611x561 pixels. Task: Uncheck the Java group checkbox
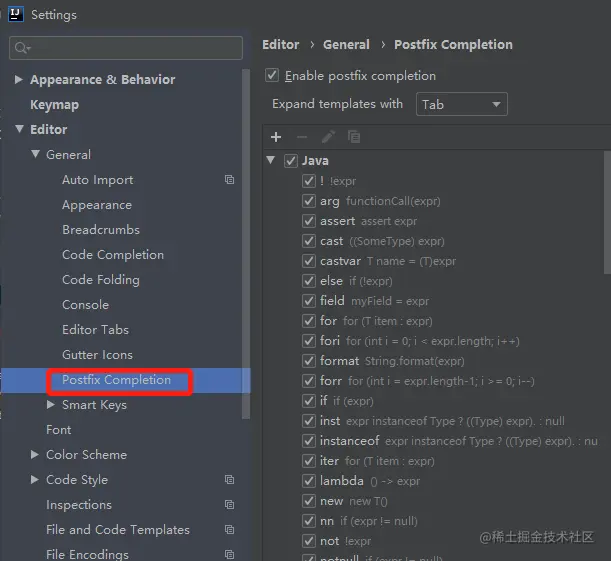point(291,161)
